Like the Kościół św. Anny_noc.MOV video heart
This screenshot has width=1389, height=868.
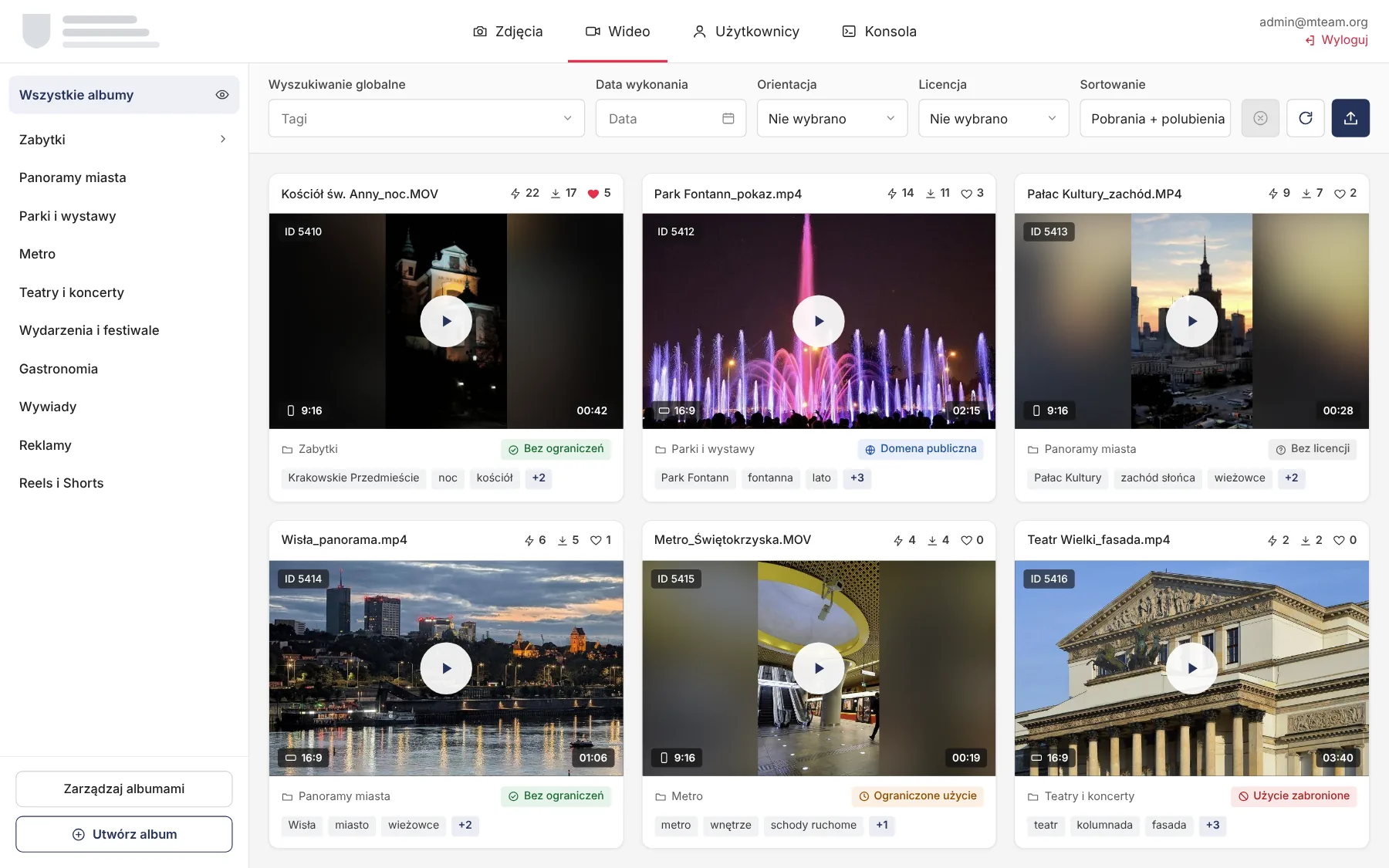point(593,194)
